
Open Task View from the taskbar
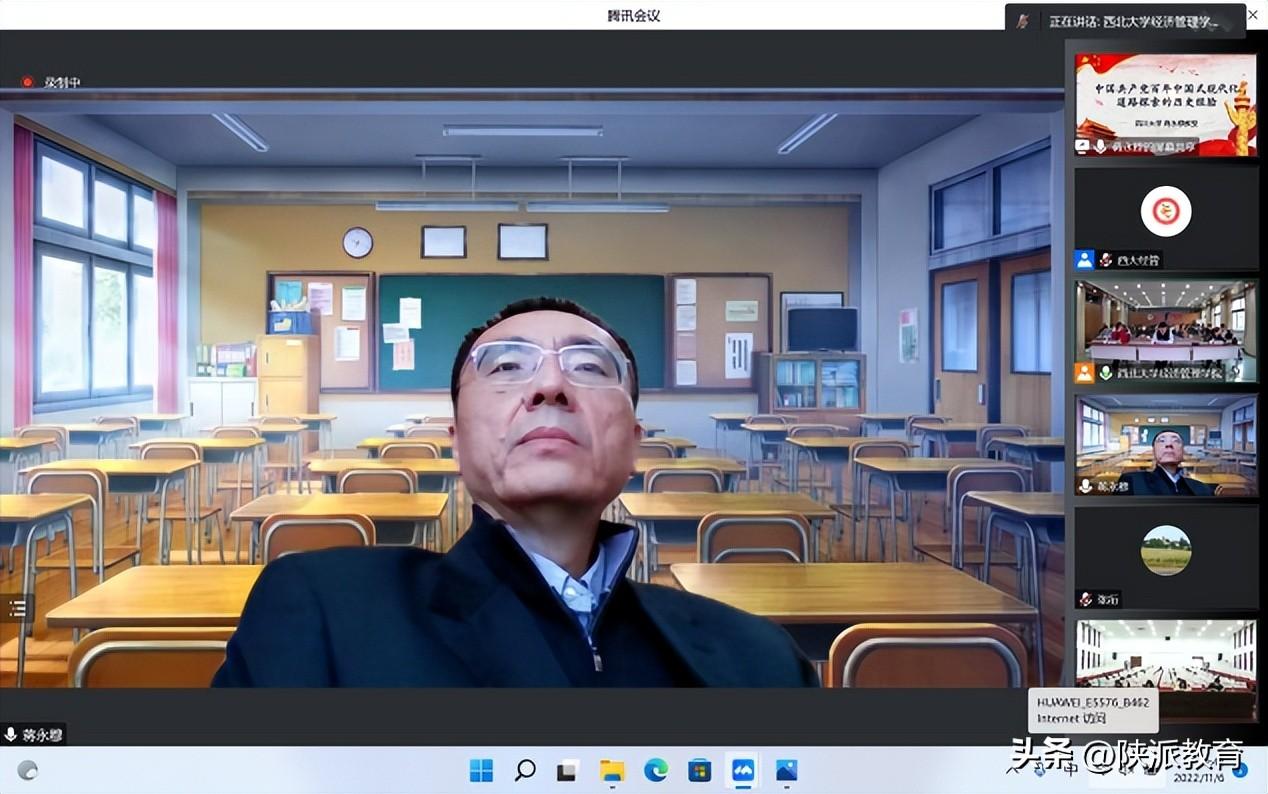(567, 770)
